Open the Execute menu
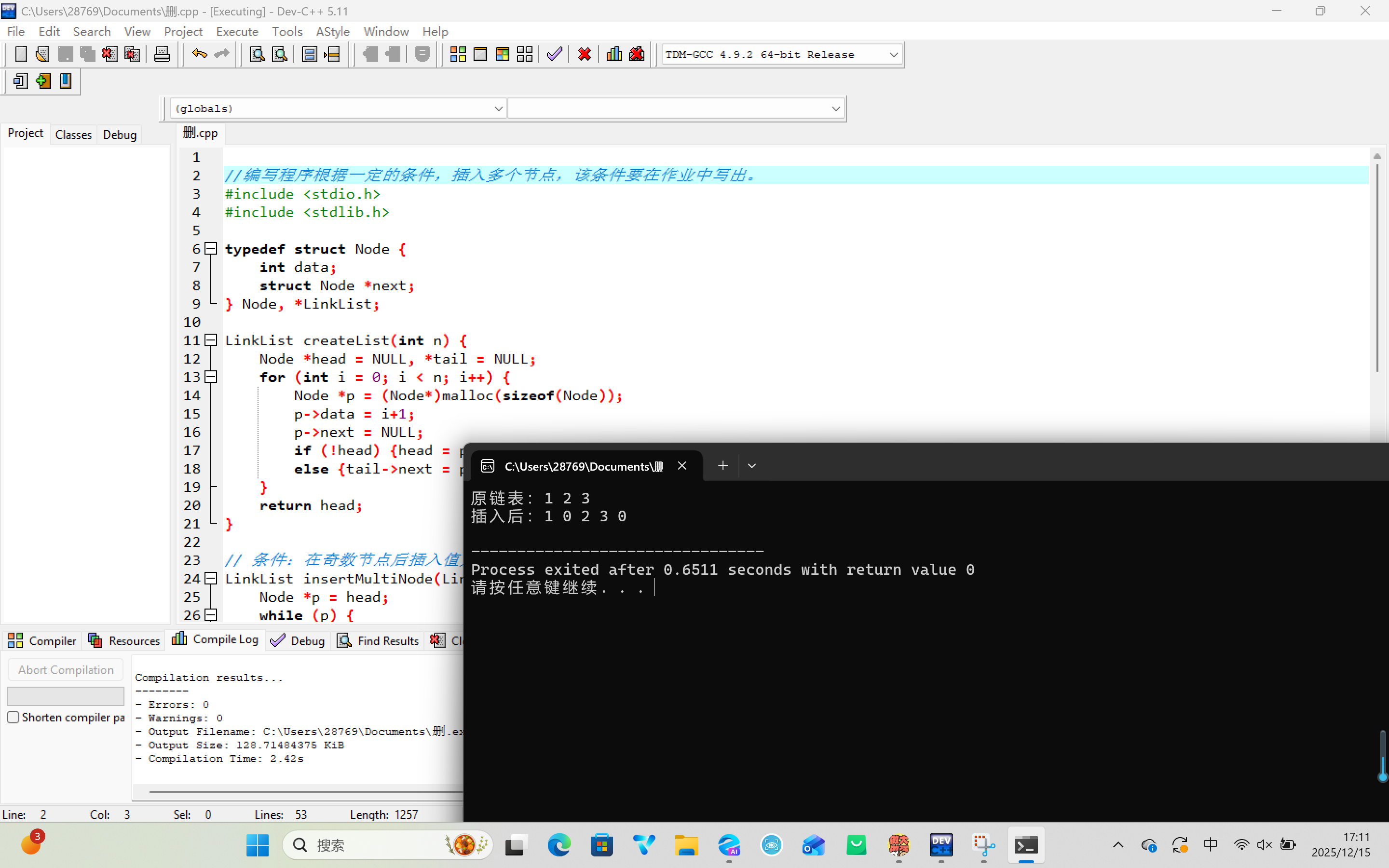This screenshot has height=868, width=1389. point(236,31)
